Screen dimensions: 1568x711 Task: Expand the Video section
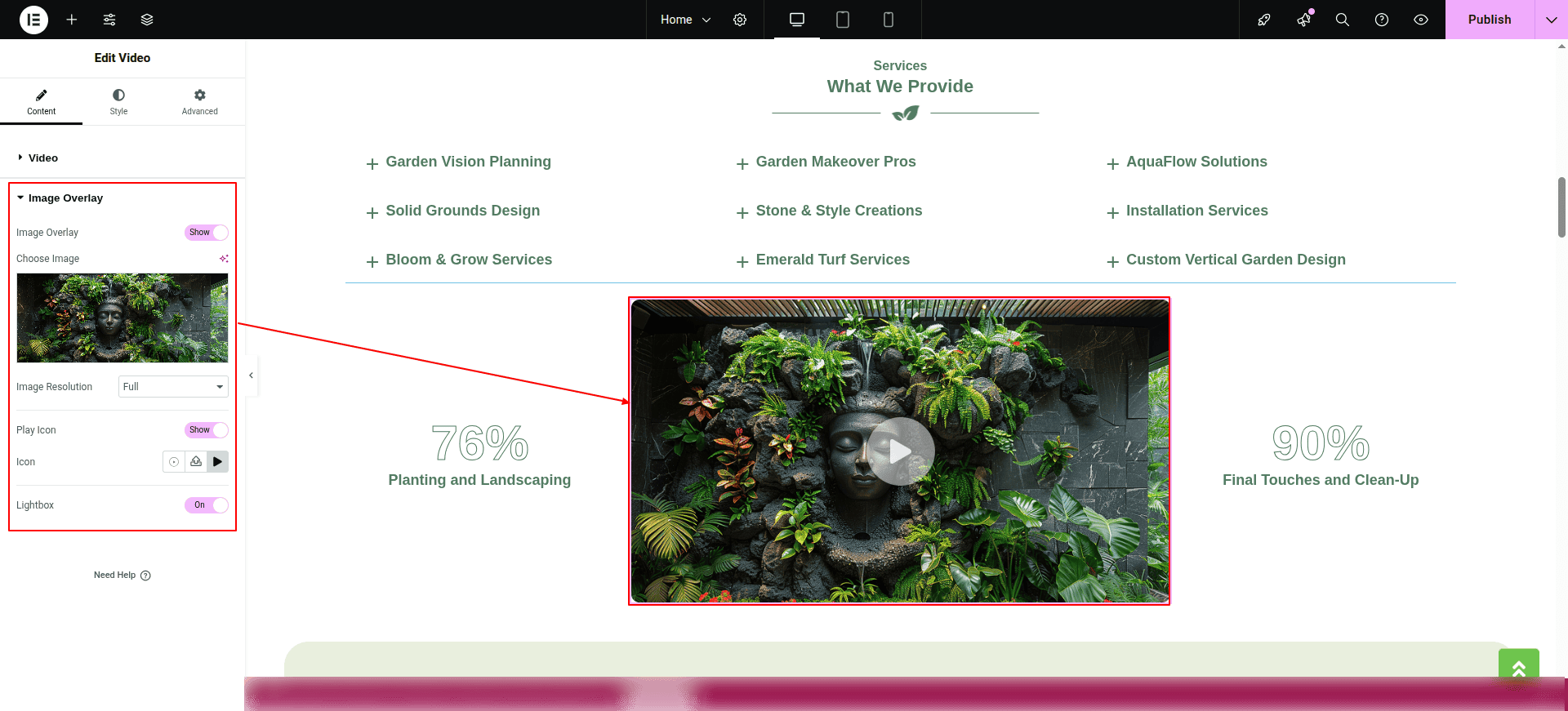coord(122,158)
